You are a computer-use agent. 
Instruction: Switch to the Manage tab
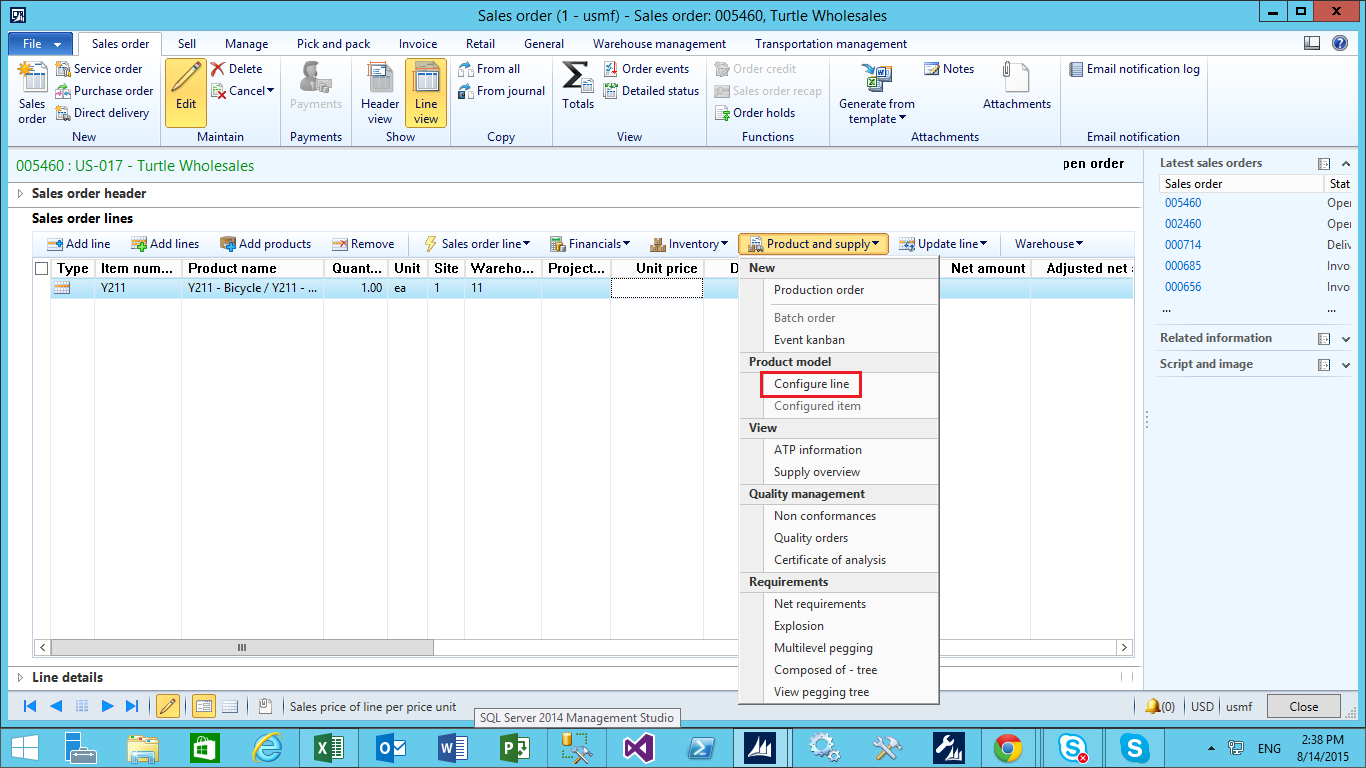click(x=246, y=44)
